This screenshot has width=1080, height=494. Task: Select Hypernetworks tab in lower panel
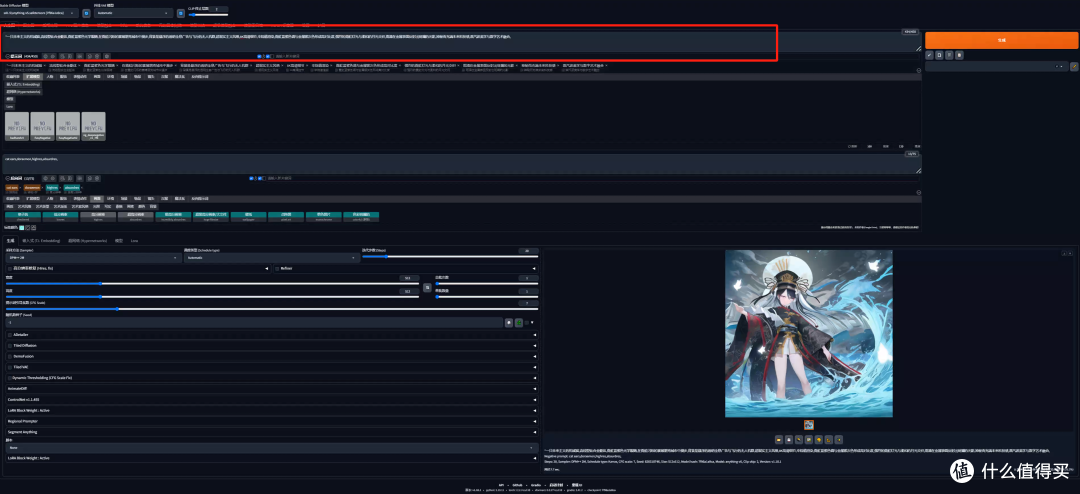pos(88,241)
